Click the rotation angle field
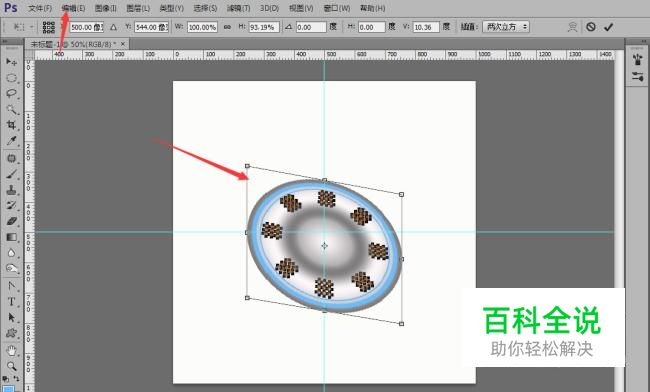This screenshot has width=650, height=392. tap(311, 27)
